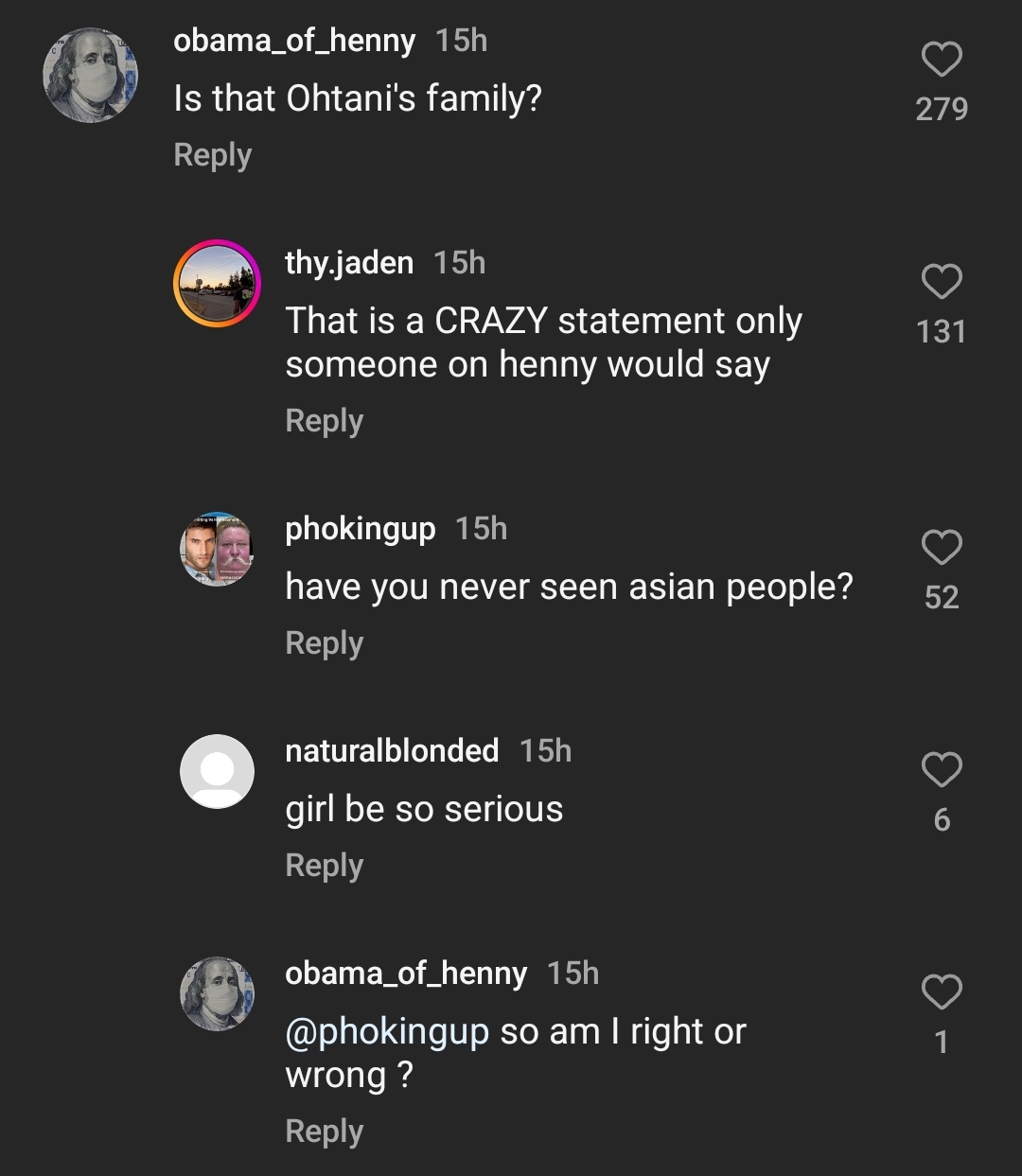Tap naturalblonded's default gray avatar
The width and height of the screenshot is (1022, 1176).
[x=217, y=771]
